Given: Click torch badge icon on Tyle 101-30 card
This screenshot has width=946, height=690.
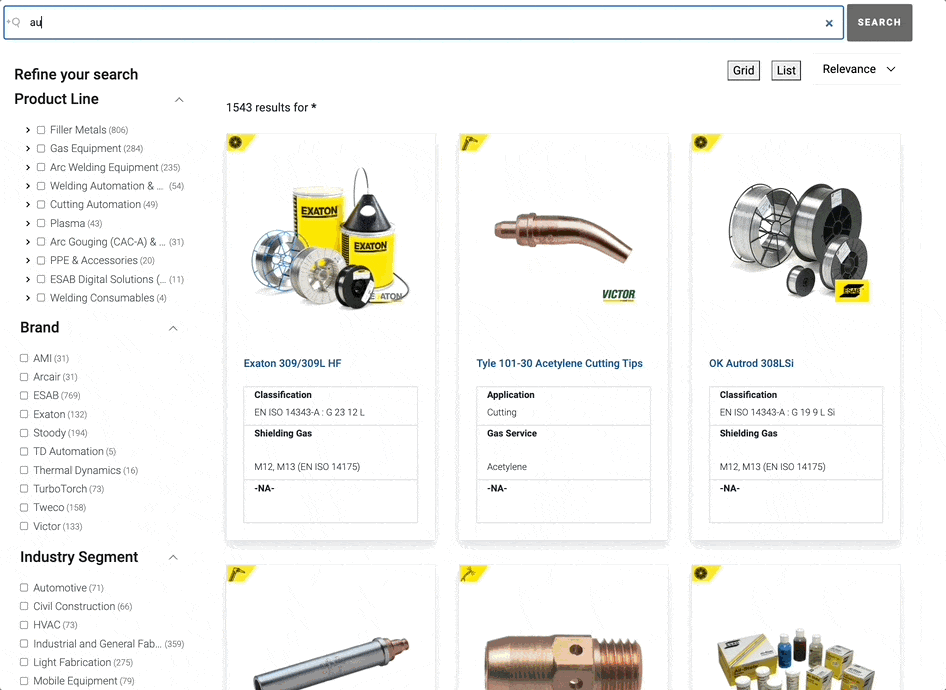Looking at the screenshot, I should 469,143.
